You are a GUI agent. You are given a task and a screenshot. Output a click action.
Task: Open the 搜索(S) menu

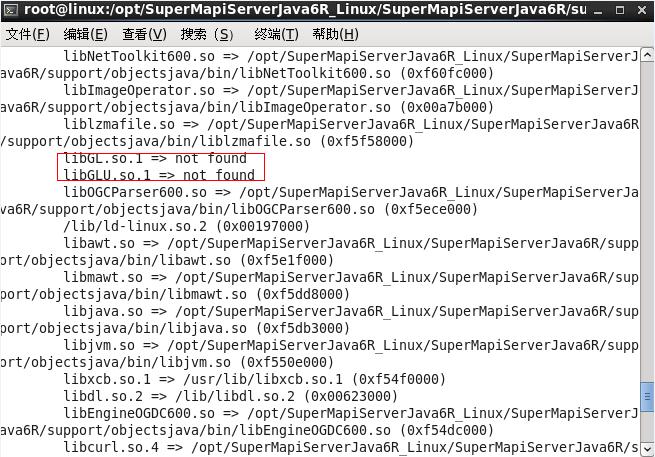point(207,34)
